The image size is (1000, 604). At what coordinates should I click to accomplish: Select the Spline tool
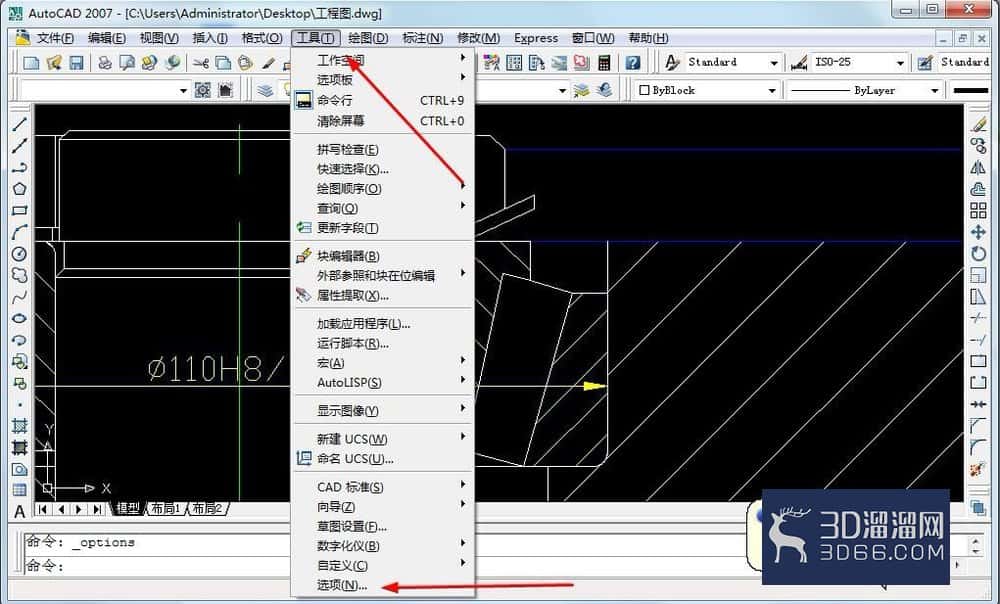point(20,297)
